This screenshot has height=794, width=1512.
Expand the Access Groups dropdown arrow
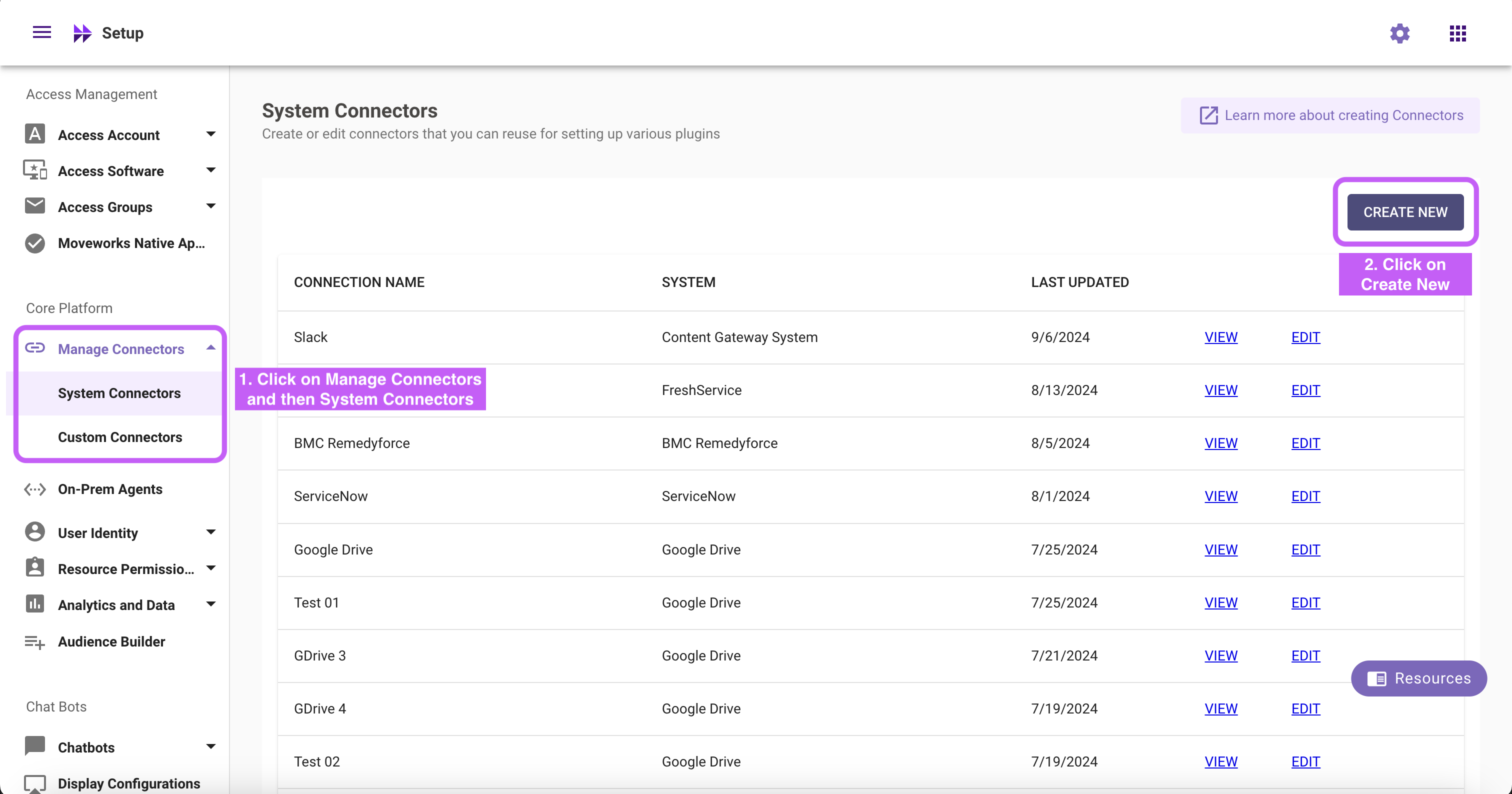(x=210, y=206)
